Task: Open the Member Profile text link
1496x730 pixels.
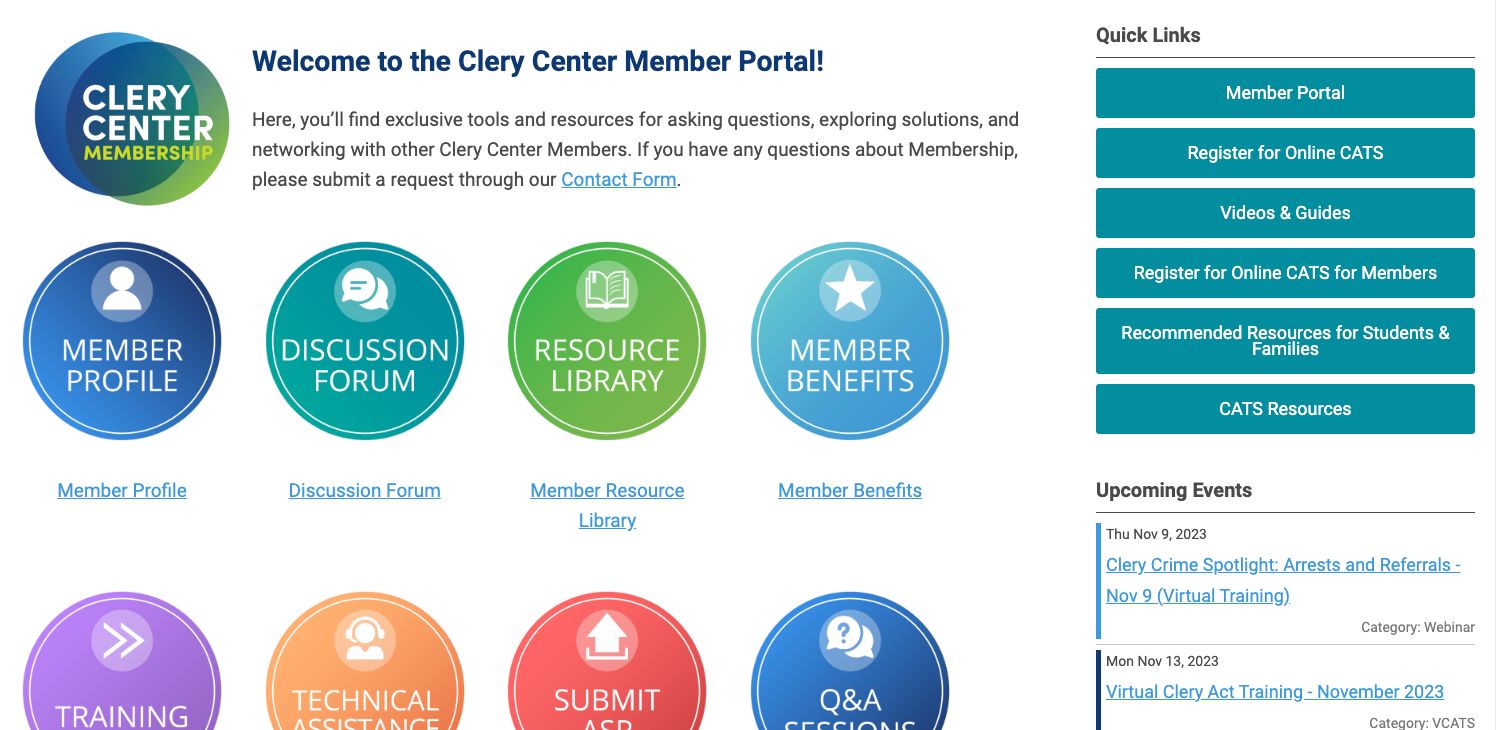Action: (122, 490)
